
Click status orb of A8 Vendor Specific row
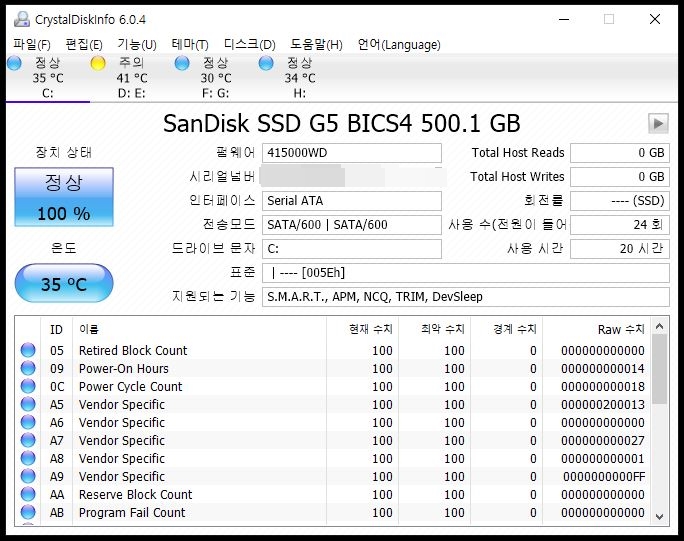click(x=28, y=458)
